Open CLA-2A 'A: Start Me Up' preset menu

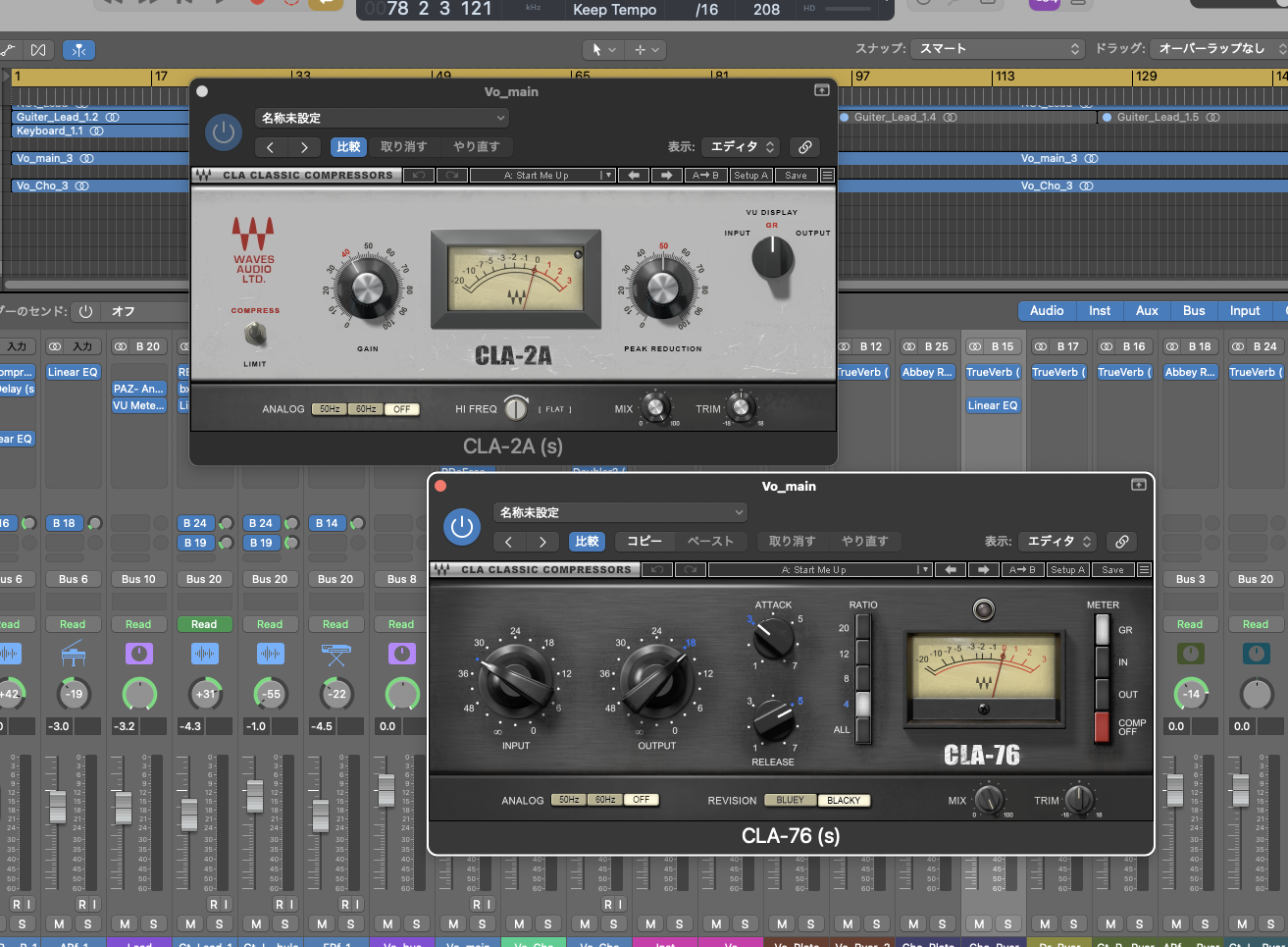541,176
